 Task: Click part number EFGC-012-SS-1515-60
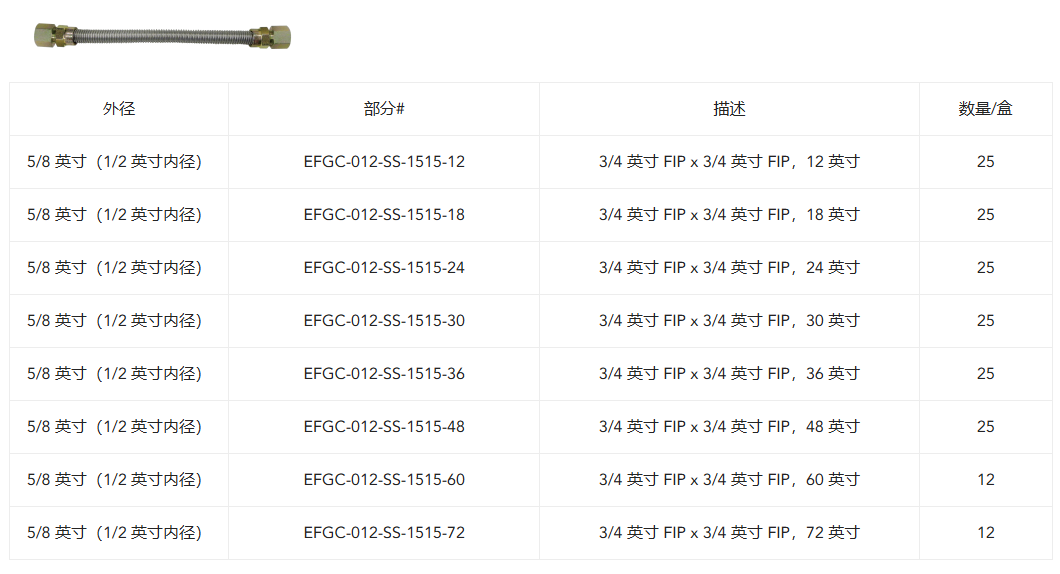click(384, 479)
